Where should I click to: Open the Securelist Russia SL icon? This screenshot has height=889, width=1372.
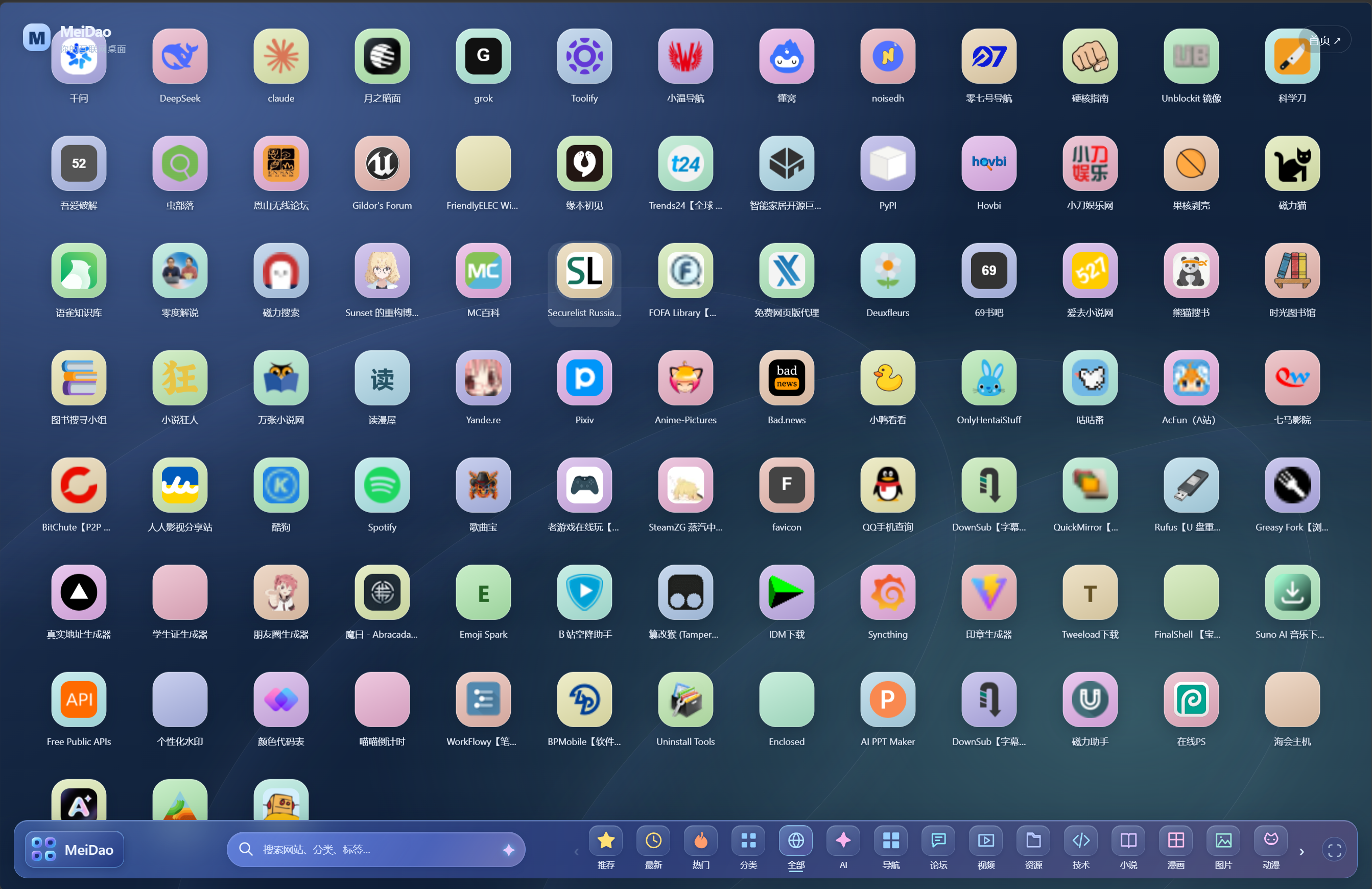(584, 271)
